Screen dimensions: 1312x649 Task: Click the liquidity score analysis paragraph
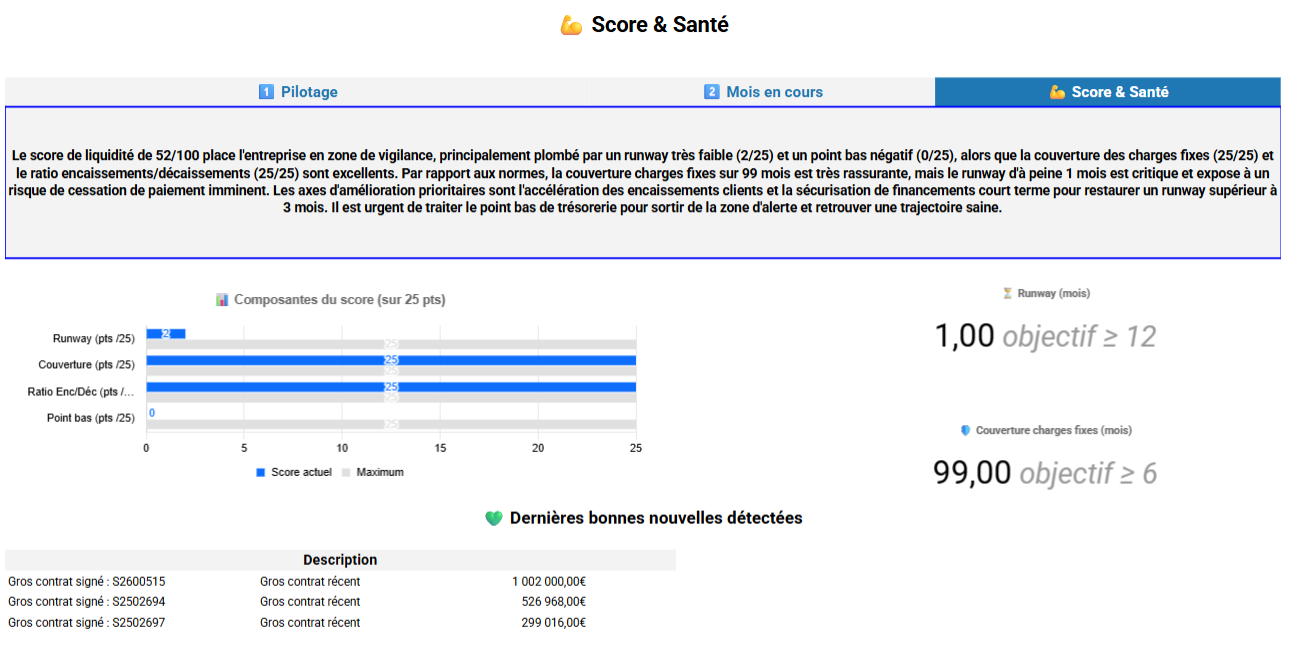(643, 183)
